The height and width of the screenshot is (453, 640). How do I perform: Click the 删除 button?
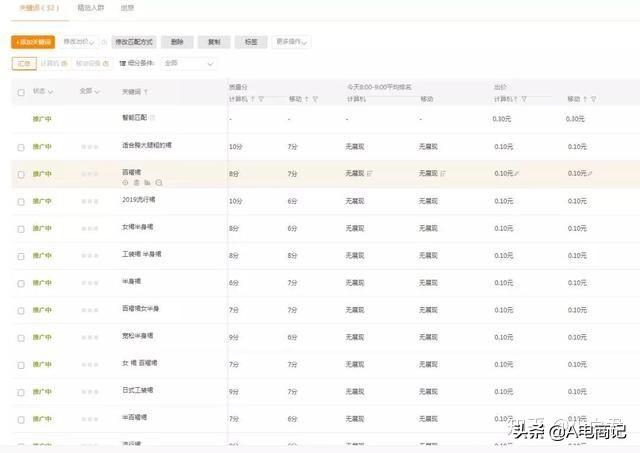177,42
